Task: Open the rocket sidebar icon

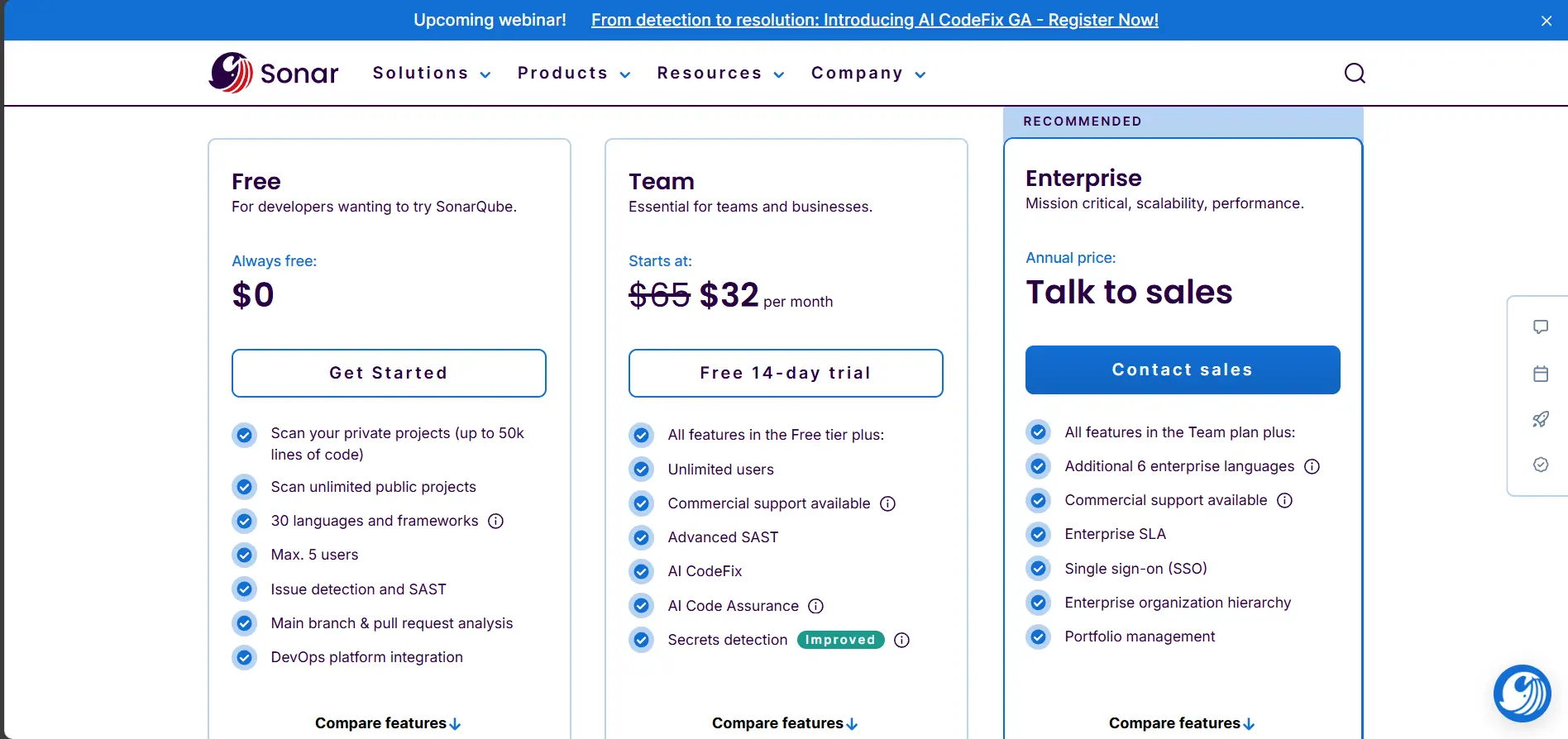Action: tap(1541, 419)
